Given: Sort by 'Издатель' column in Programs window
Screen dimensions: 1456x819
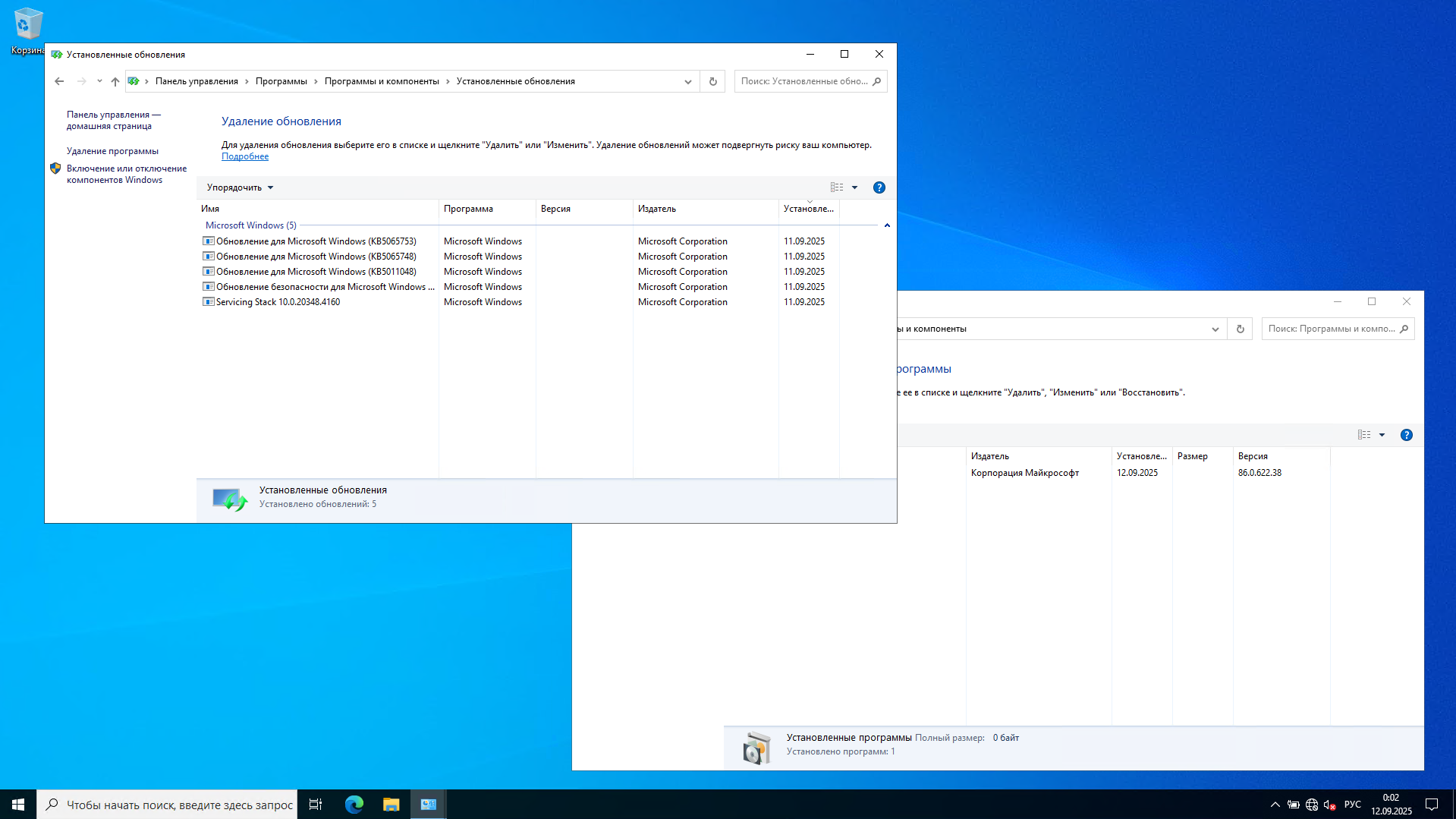Looking at the screenshot, I should pos(1039,456).
